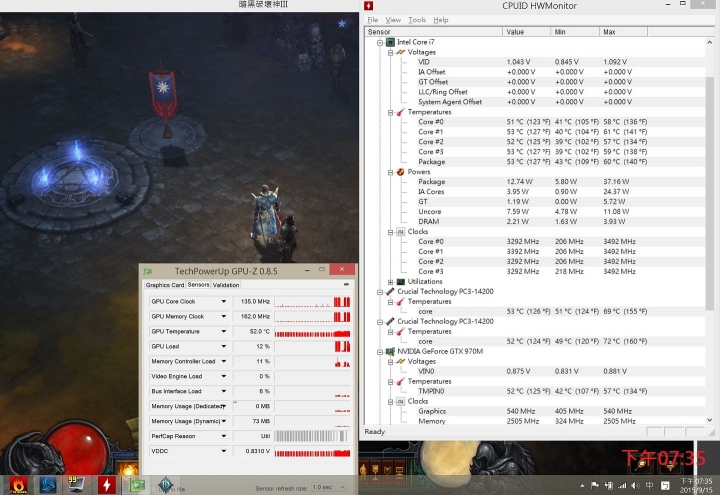Click the GPU Temperature history graph
The image size is (720, 495).
click(312, 332)
